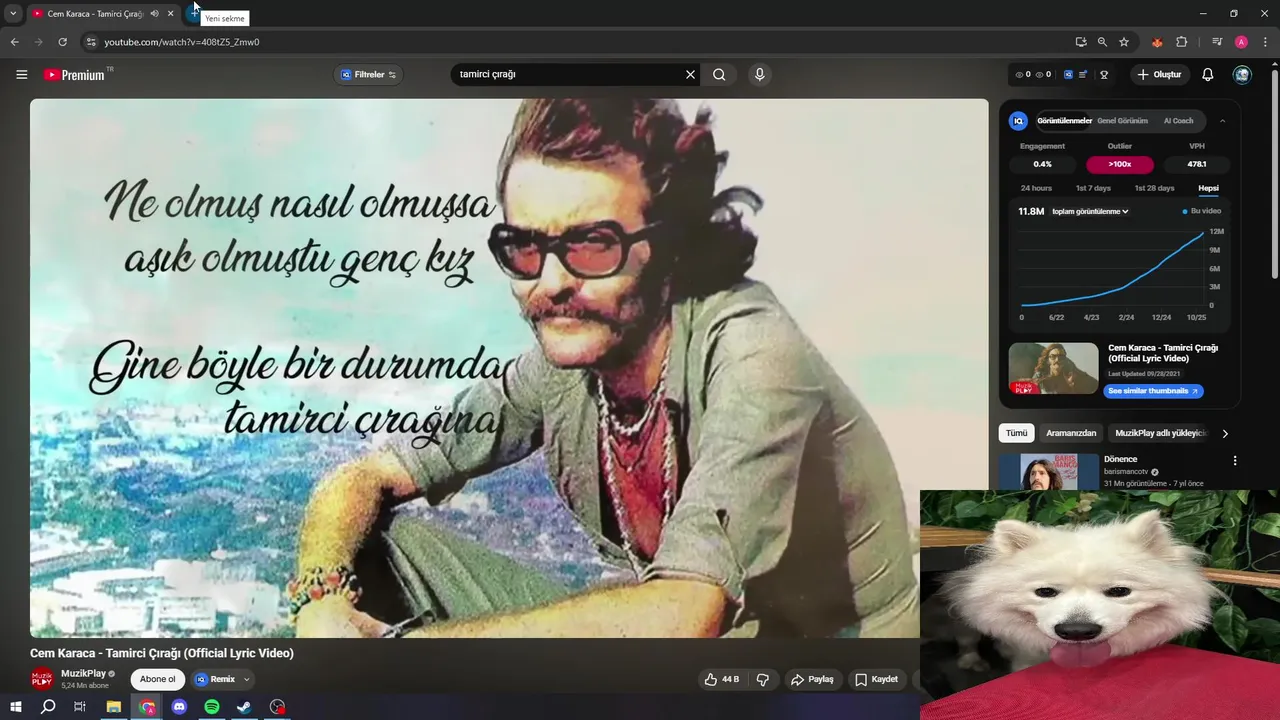Open the notifications bell
This screenshot has height=720, width=1280.
point(1207,74)
